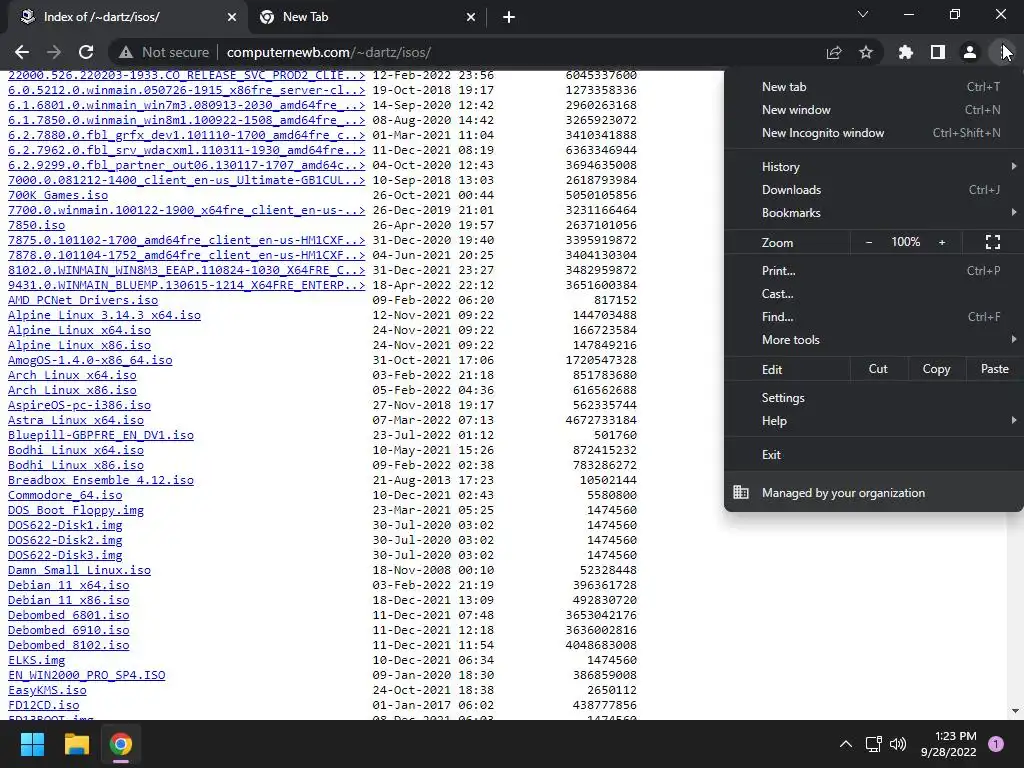Enter fullscreen mode via zoom row icon
This screenshot has height=768, width=1024.
[x=993, y=242]
